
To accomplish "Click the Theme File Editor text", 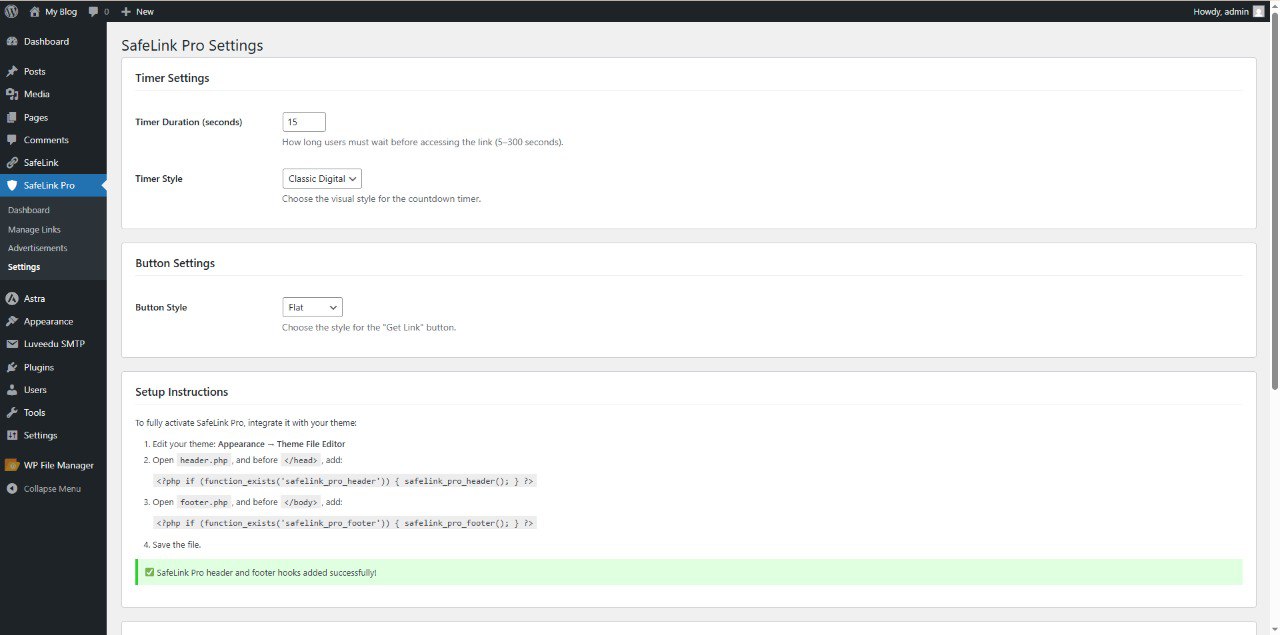I will [311, 444].
